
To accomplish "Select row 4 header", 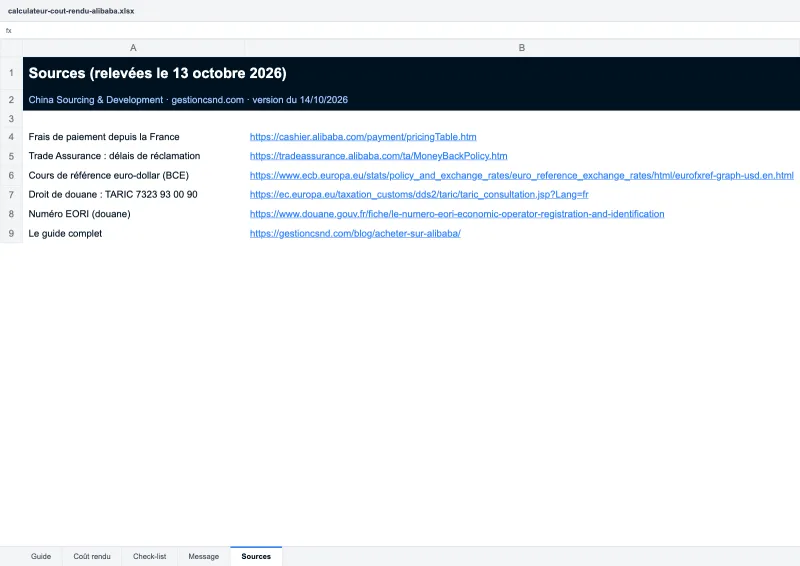I will coord(11,137).
